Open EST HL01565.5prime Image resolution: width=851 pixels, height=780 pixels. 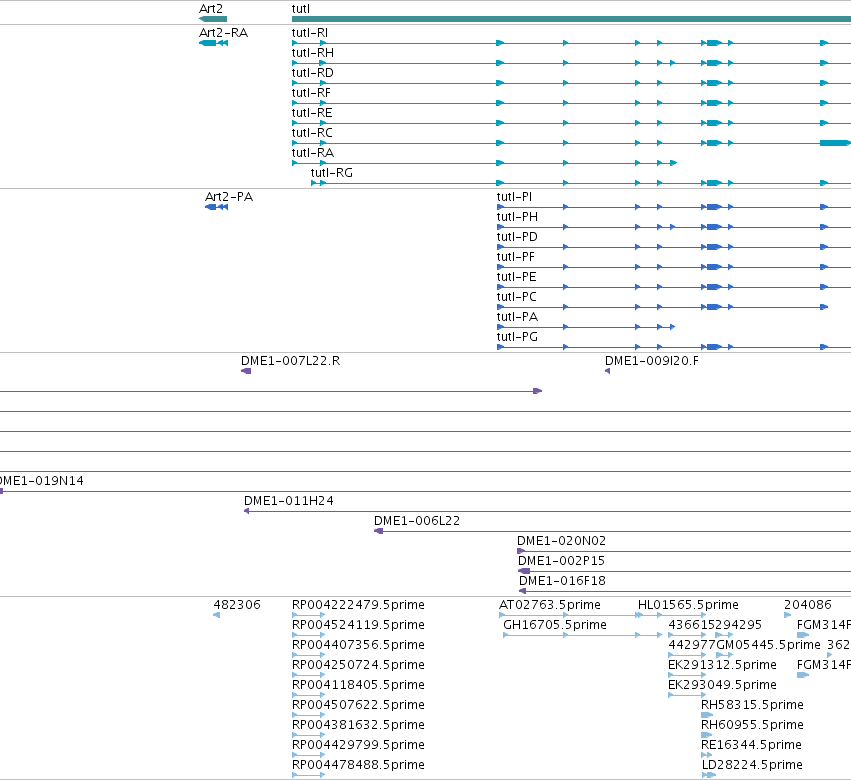pos(688,605)
